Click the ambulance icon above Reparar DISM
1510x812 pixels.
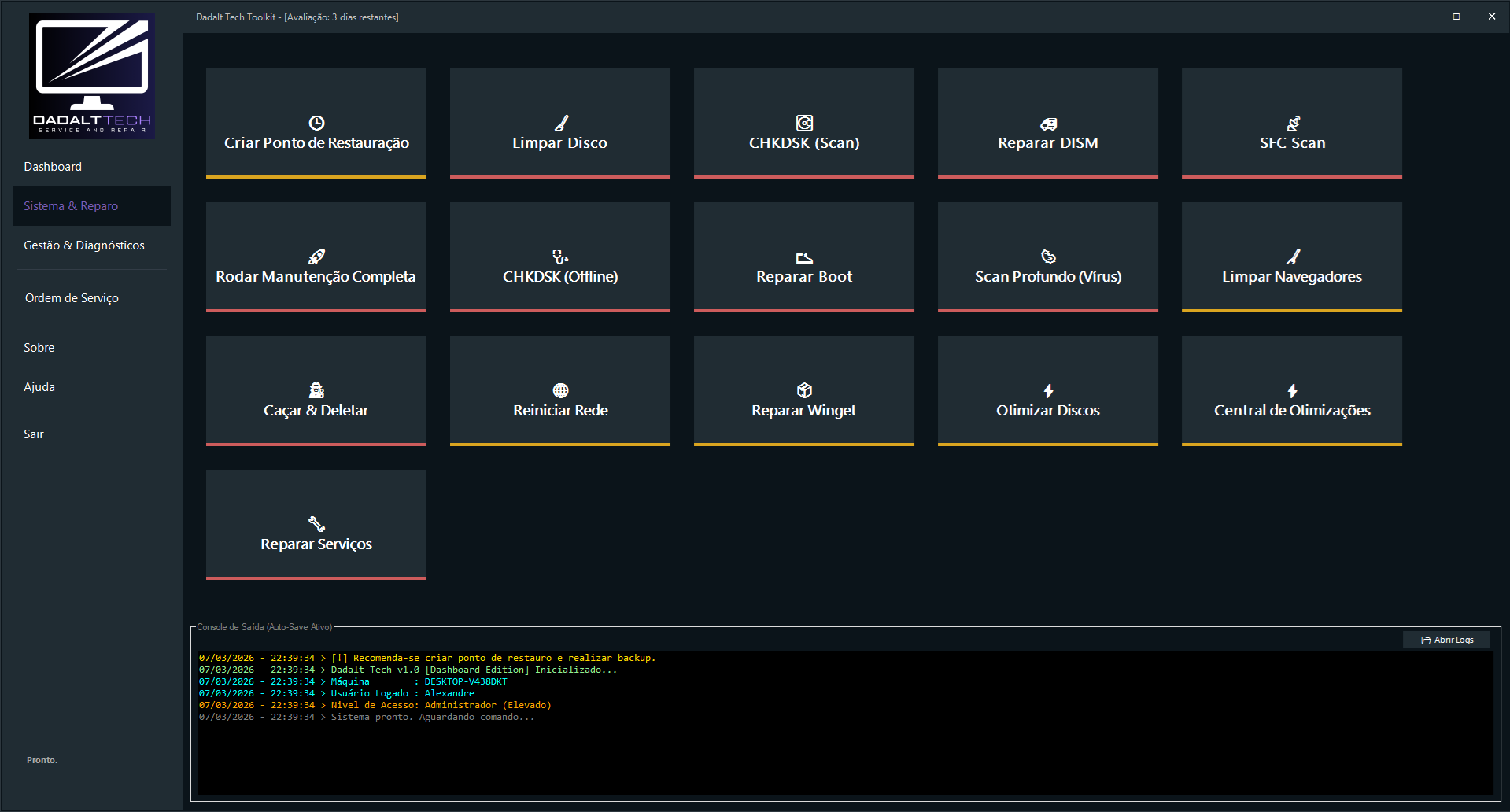pyautogui.click(x=1048, y=124)
